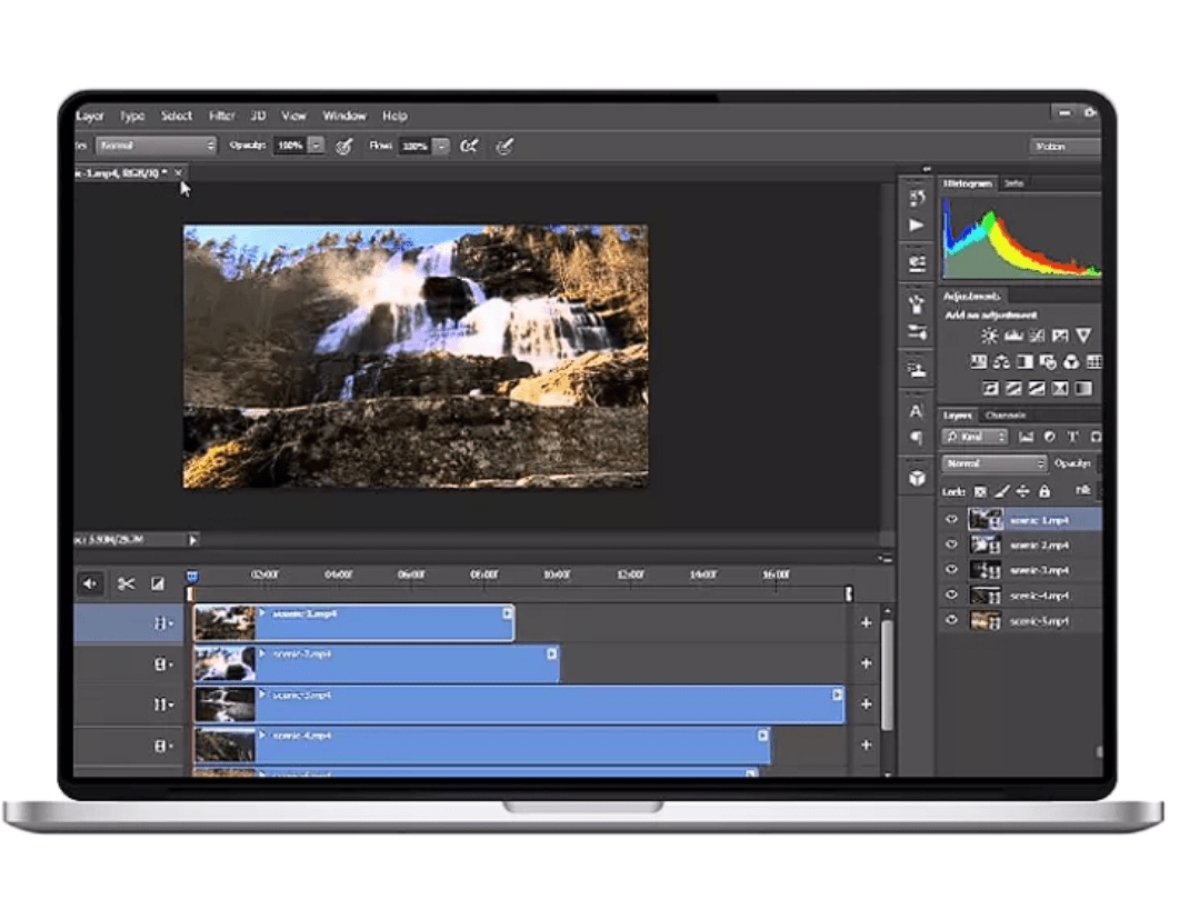This screenshot has height=900, width=1200.
Task: Add a Brightness/Contrast adjustment sun icon
Action: pyautogui.click(x=989, y=336)
